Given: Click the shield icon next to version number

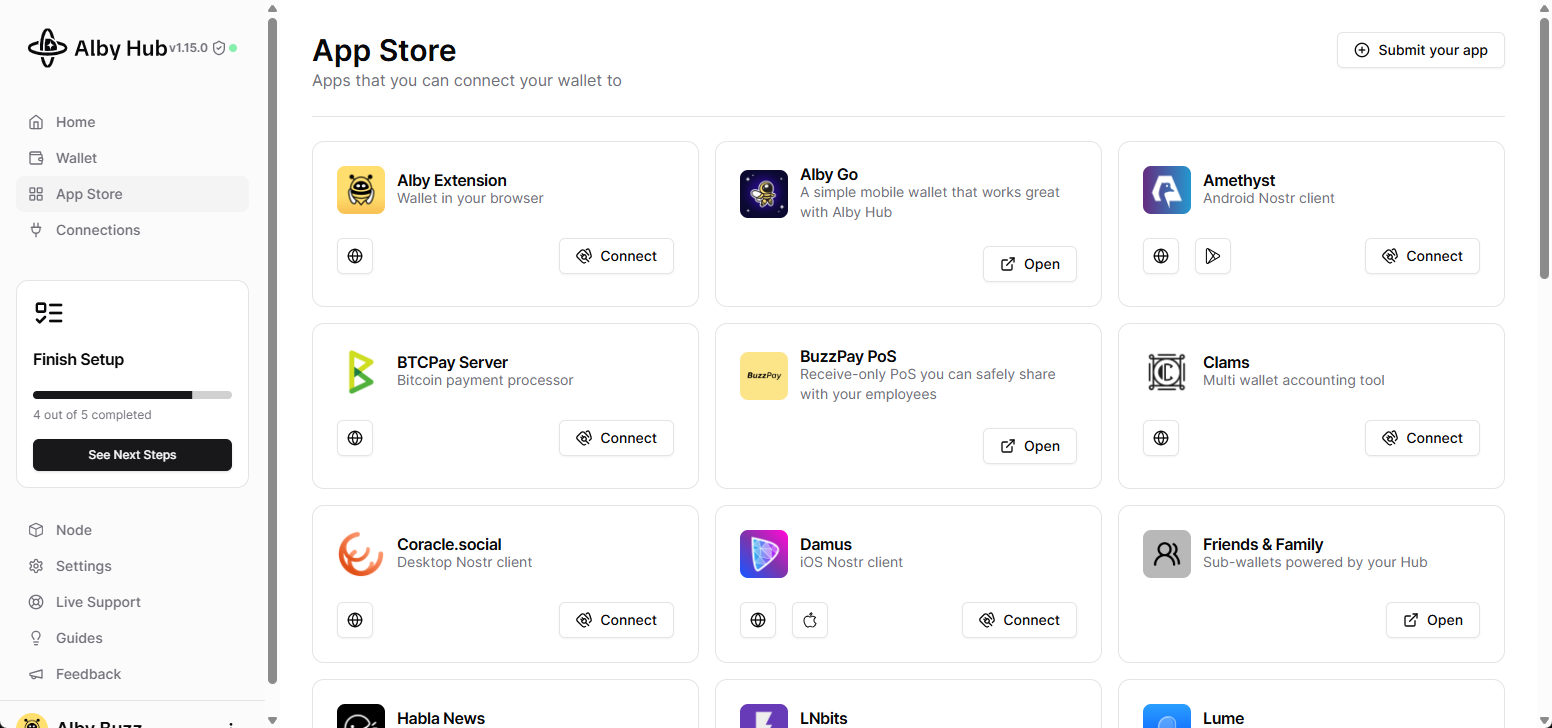Looking at the screenshot, I should (219, 48).
